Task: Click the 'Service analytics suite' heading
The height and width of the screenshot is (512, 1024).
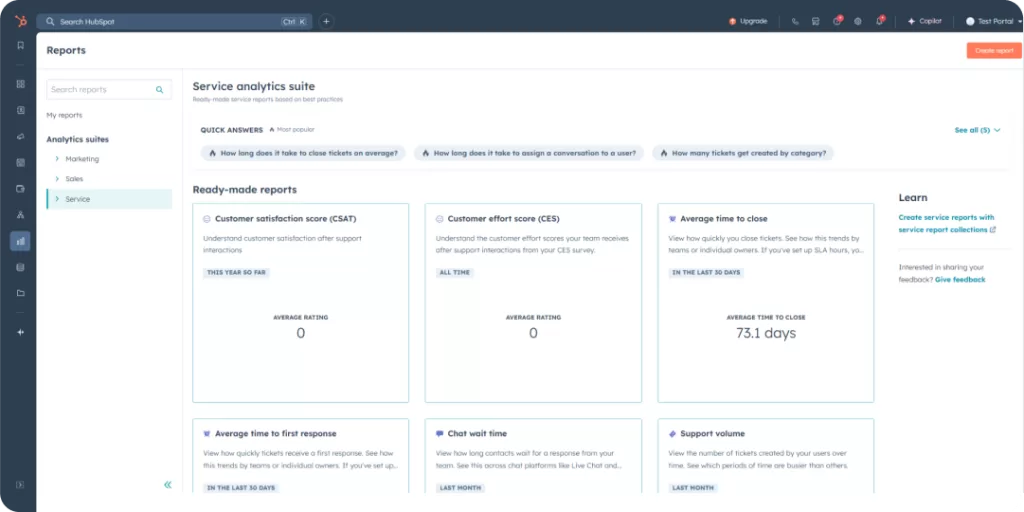Action: (x=253, y=86)
